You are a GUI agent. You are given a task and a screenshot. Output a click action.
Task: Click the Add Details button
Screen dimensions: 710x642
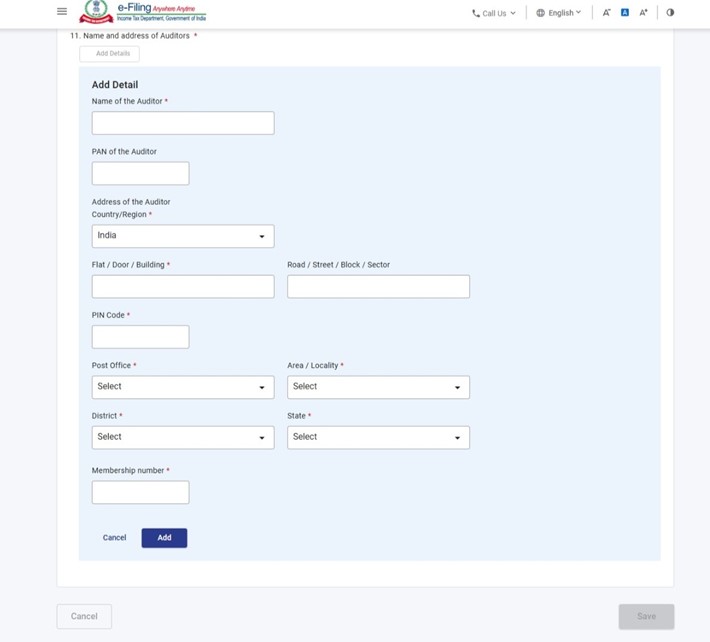109,54
